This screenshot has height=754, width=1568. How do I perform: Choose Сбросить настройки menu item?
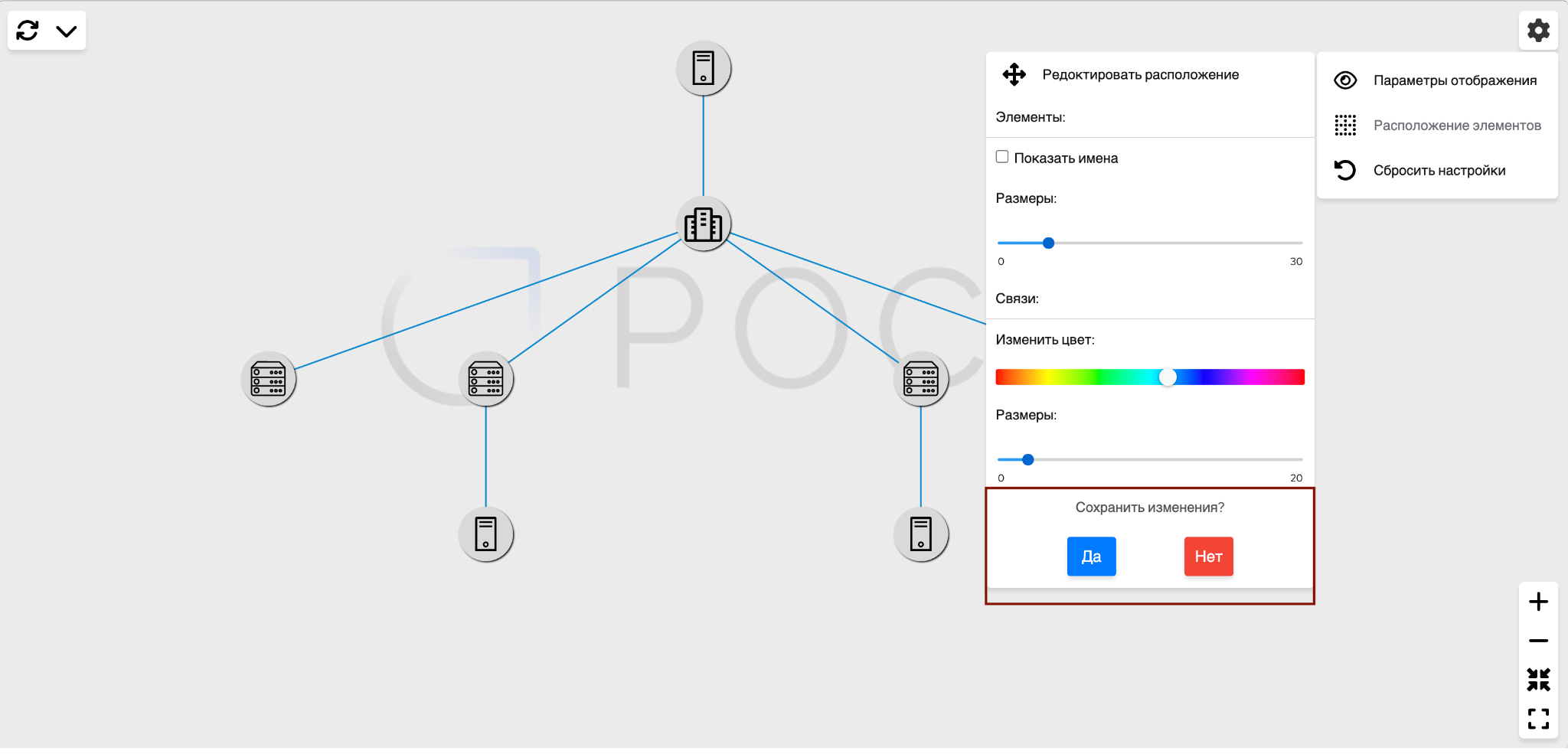pyautogui.click(x=1439, y=171)
